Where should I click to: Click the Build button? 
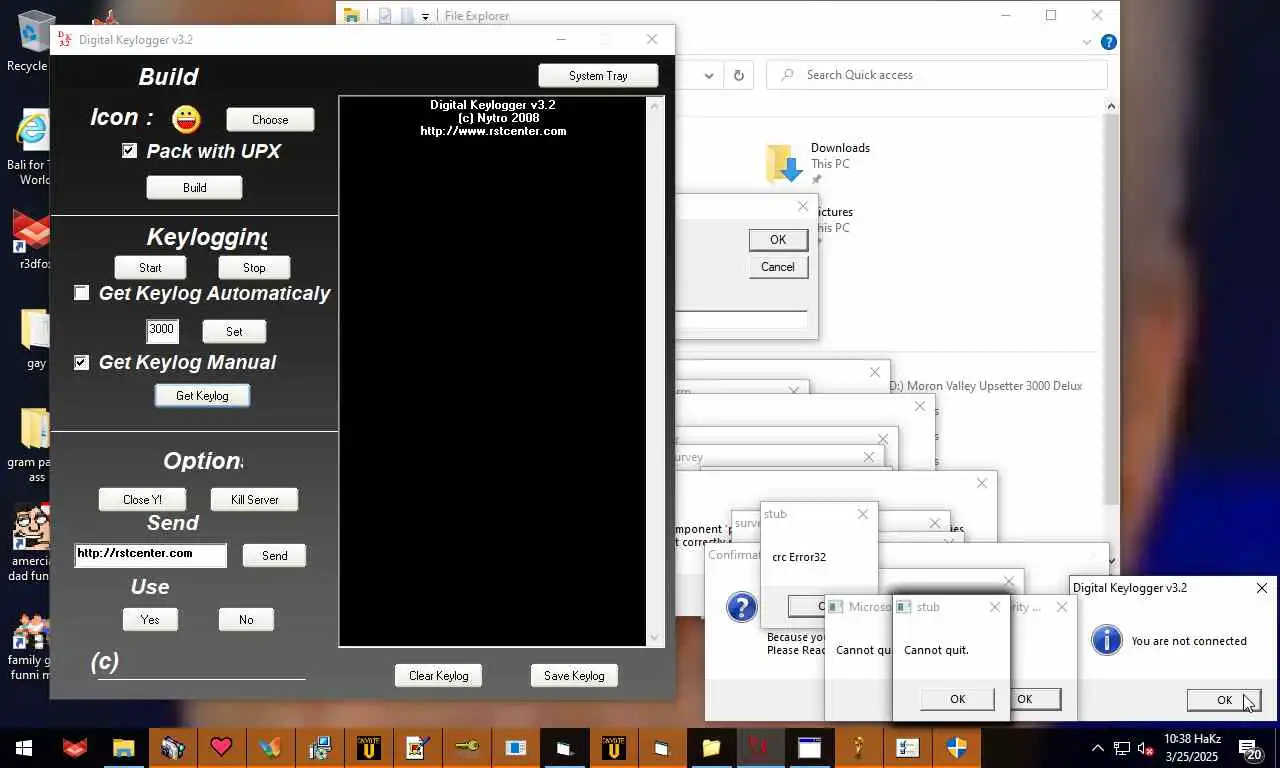[195, 188]
